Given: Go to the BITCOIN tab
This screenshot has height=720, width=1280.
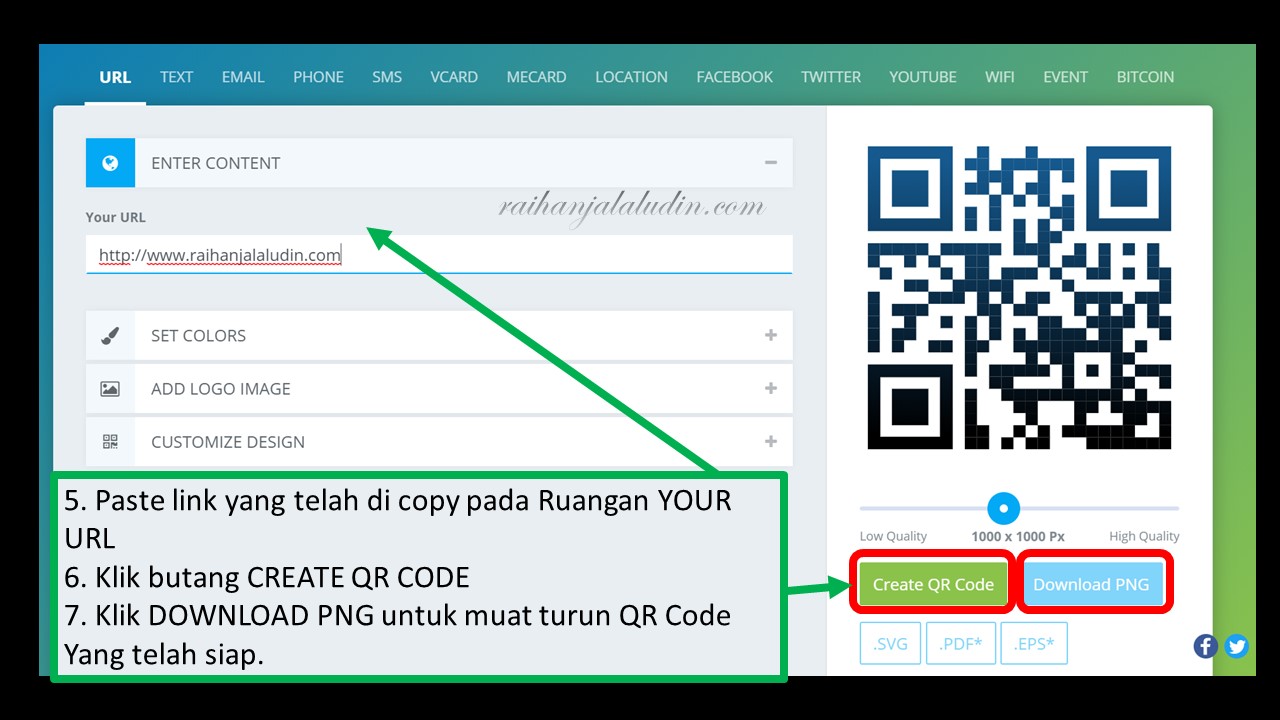Looking at the screenshot, I should tap(1145, 77).
